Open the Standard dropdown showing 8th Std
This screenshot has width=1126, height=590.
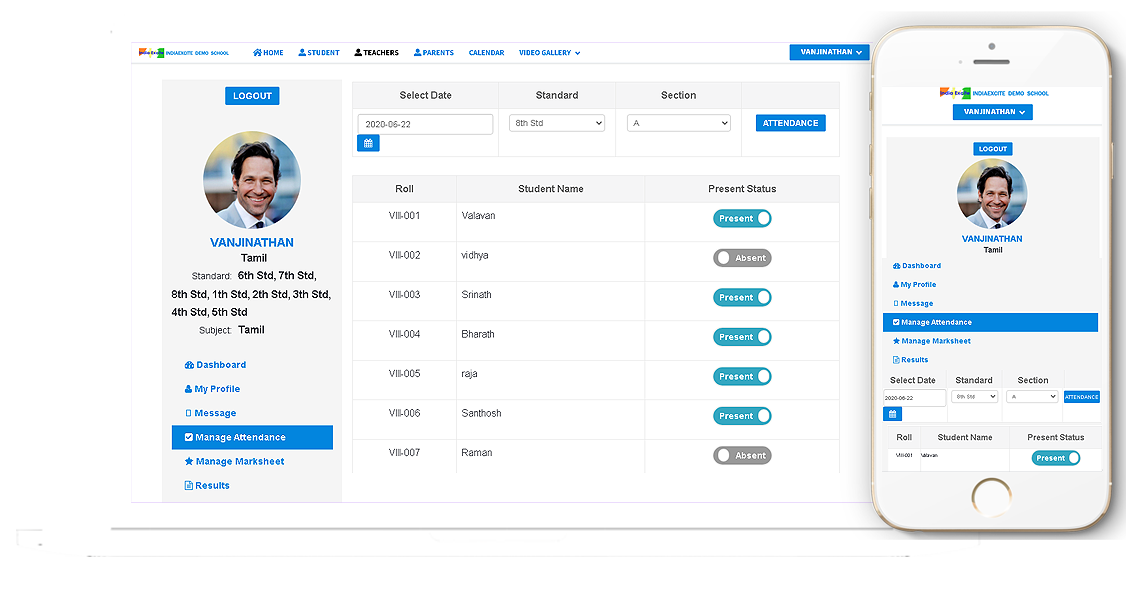point(557,123)
